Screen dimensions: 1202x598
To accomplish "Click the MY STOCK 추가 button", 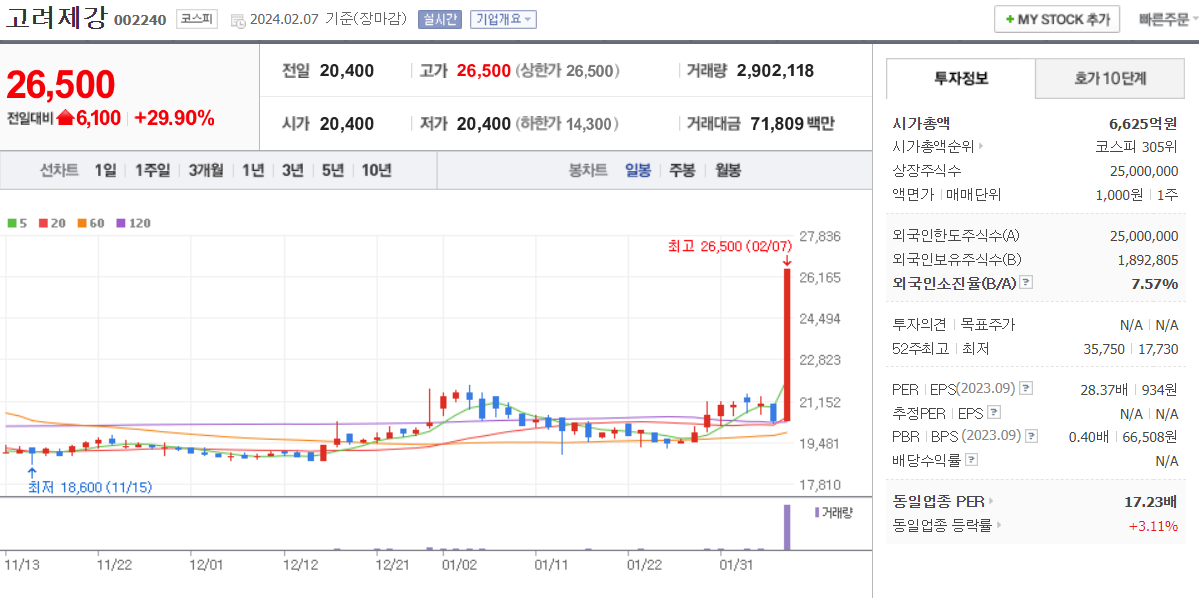I will click(x=1058, y=20).
